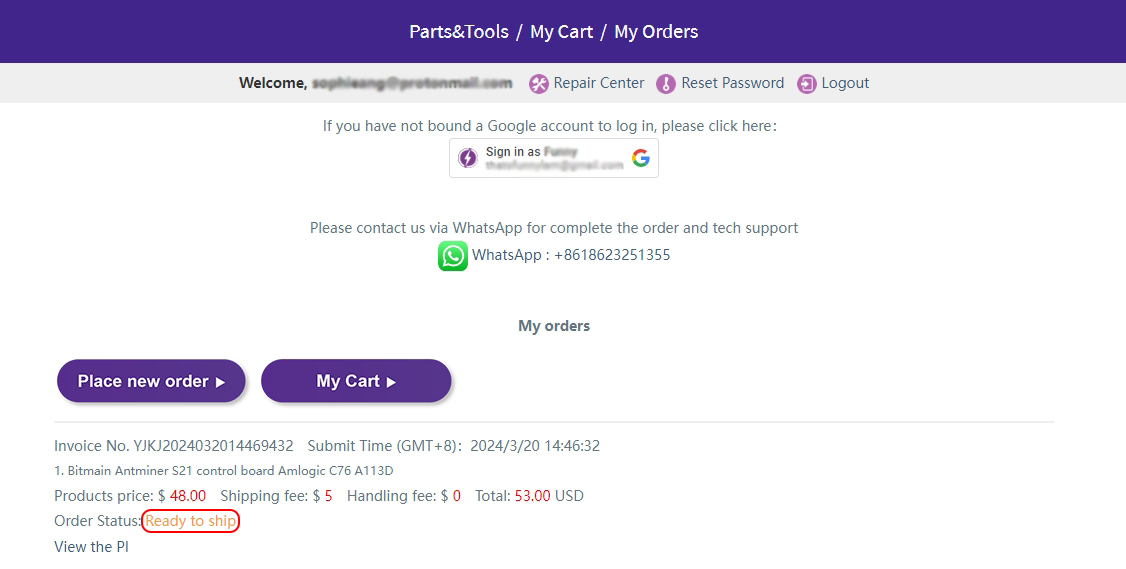This screenshot has height=569, width=1126.
Task: Go to My Cart in the header
Action: 561,32
